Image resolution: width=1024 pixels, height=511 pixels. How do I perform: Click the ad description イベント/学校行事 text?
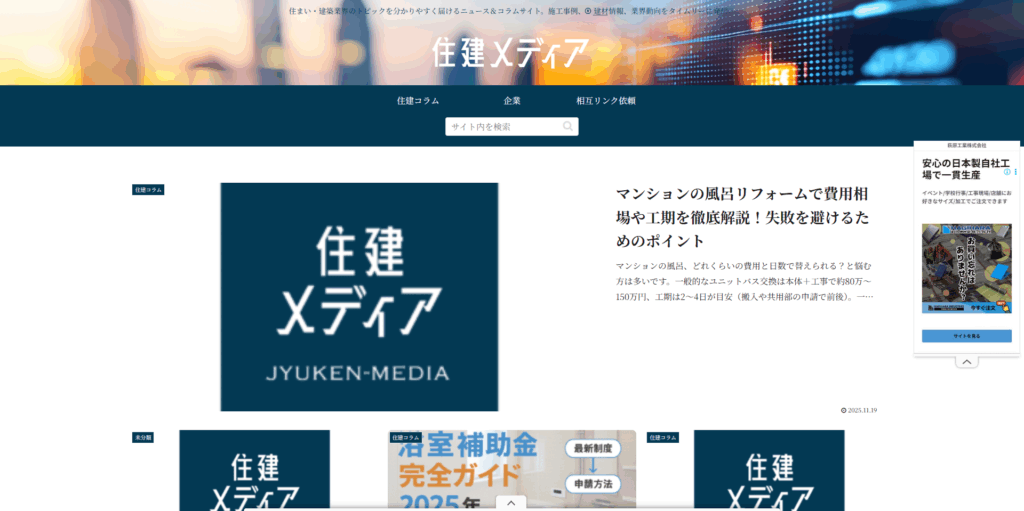click(x=966, y=197)
